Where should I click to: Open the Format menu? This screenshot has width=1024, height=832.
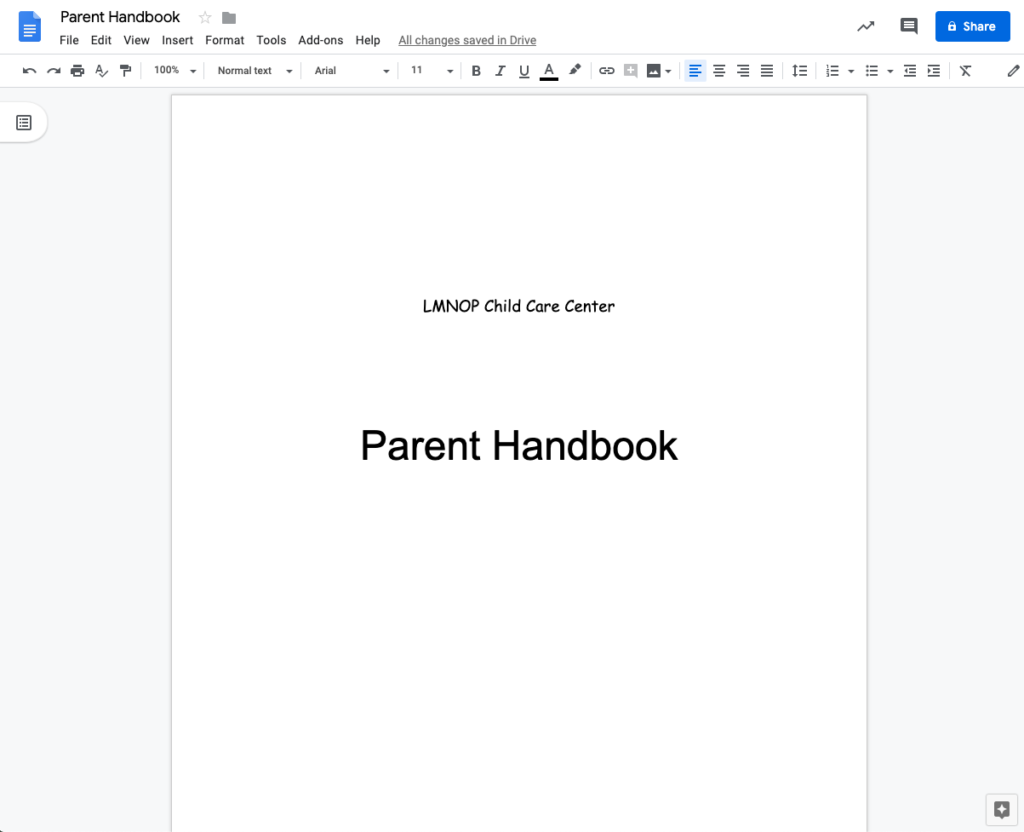point(224,40)
